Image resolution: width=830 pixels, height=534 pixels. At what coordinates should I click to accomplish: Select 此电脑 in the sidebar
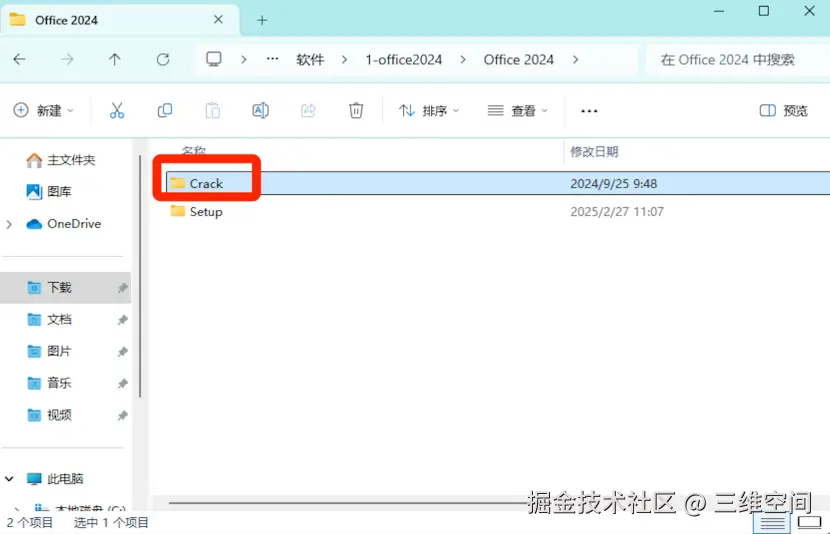[x=55, y=479]
